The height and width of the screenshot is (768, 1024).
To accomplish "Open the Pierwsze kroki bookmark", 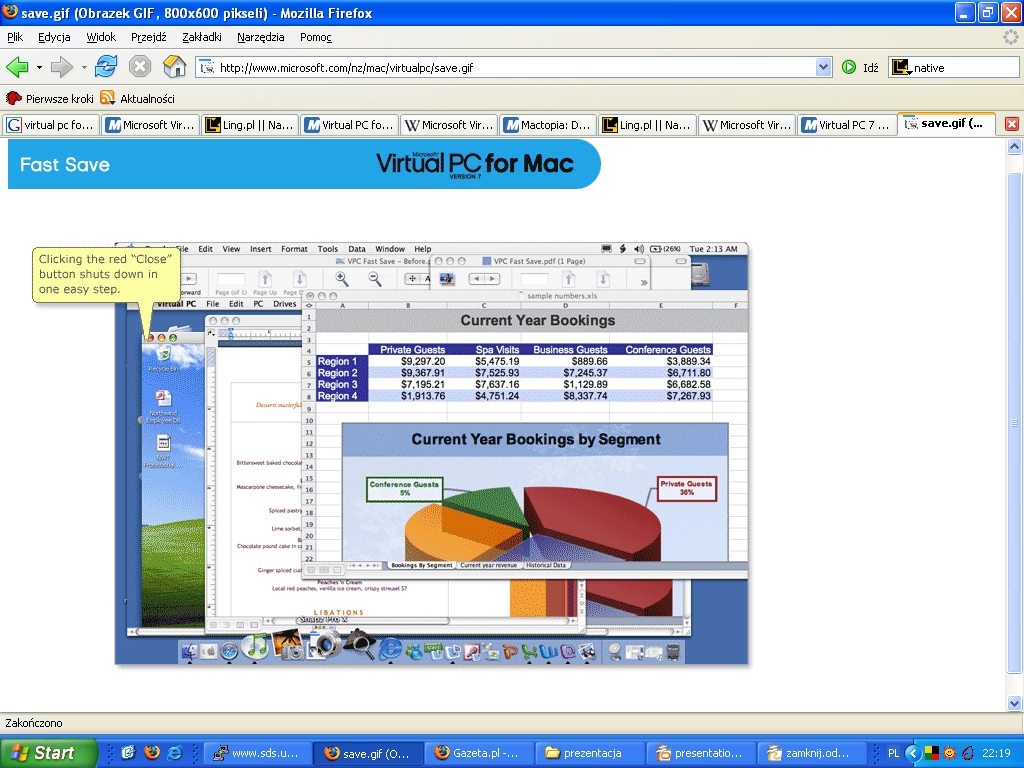I will click(x=50, y=99).
